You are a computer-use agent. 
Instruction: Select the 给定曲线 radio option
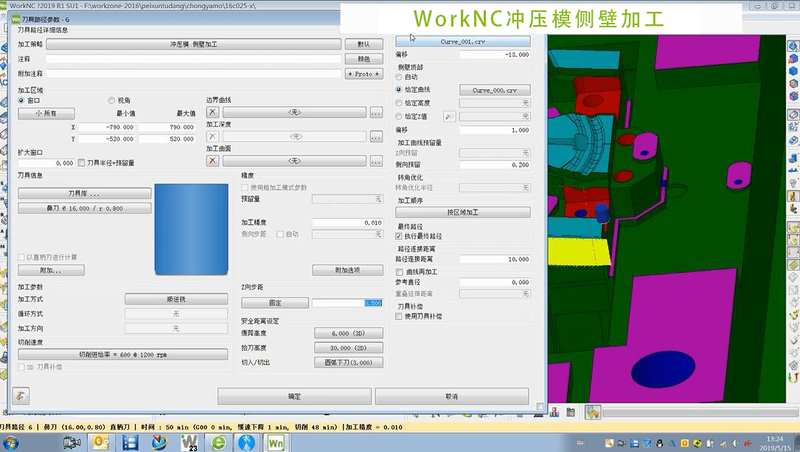[399, 90]
